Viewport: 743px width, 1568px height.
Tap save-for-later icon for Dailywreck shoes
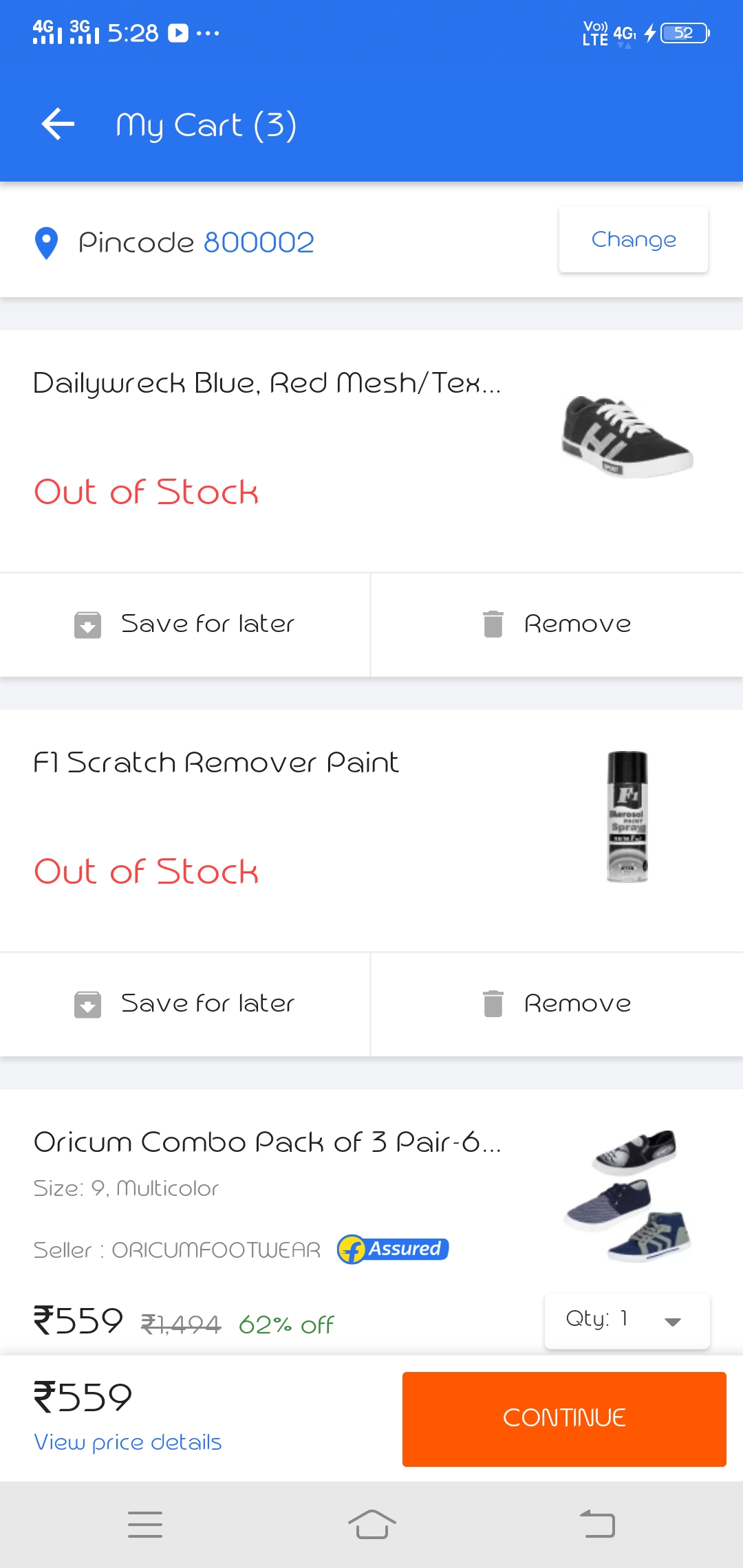coord(87,624)
